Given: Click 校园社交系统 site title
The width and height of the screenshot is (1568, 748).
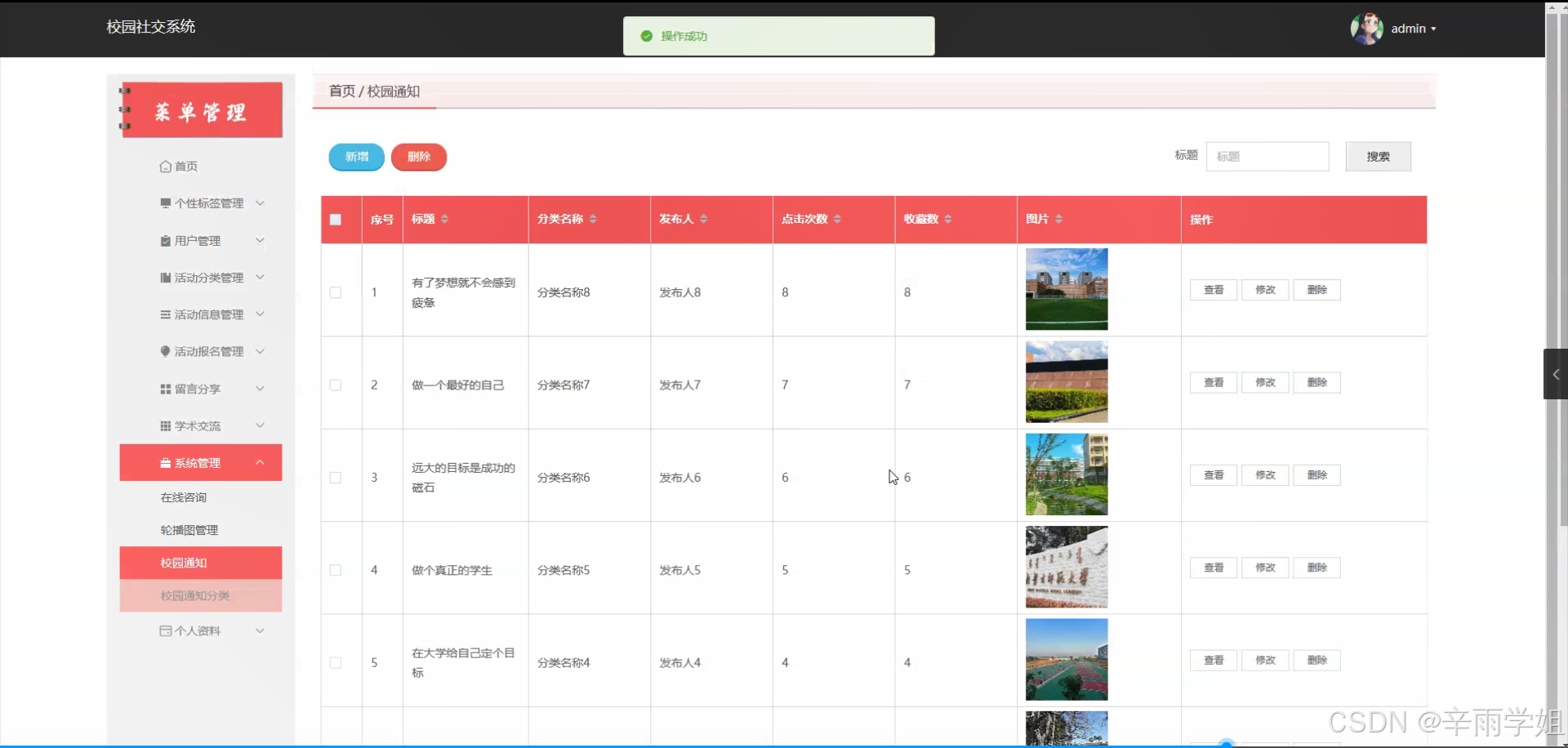Looking at the screenshot, I should click(151, 27).
